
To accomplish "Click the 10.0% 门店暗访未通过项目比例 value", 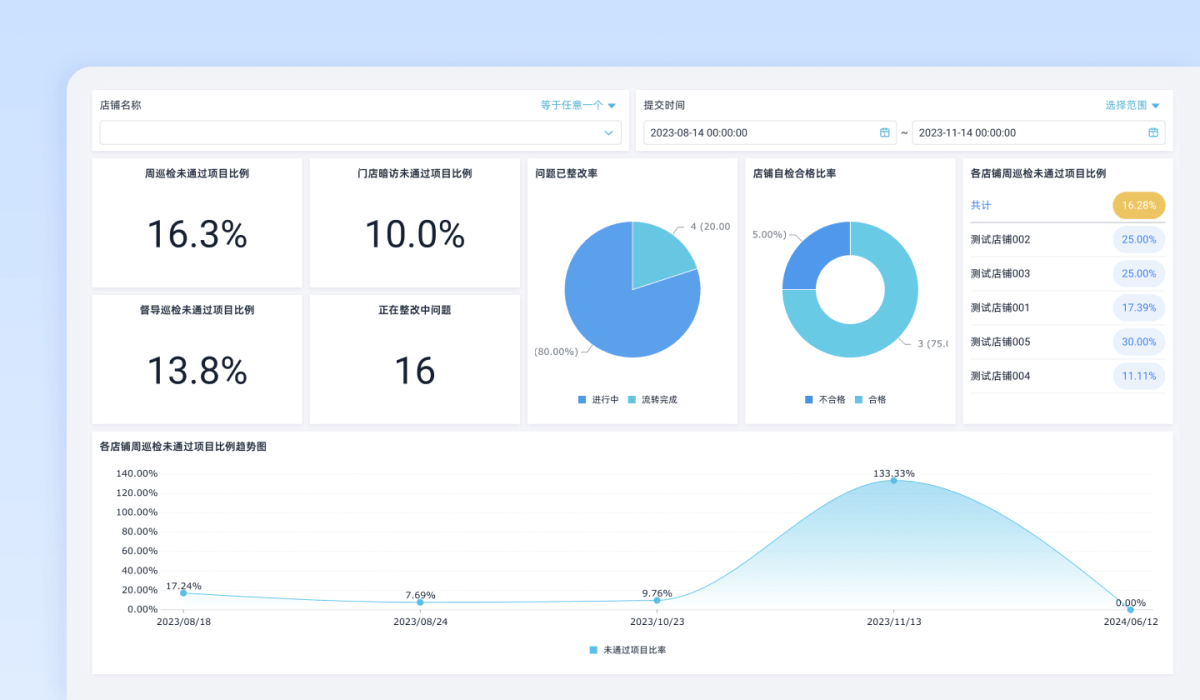I will pos(414,234).
